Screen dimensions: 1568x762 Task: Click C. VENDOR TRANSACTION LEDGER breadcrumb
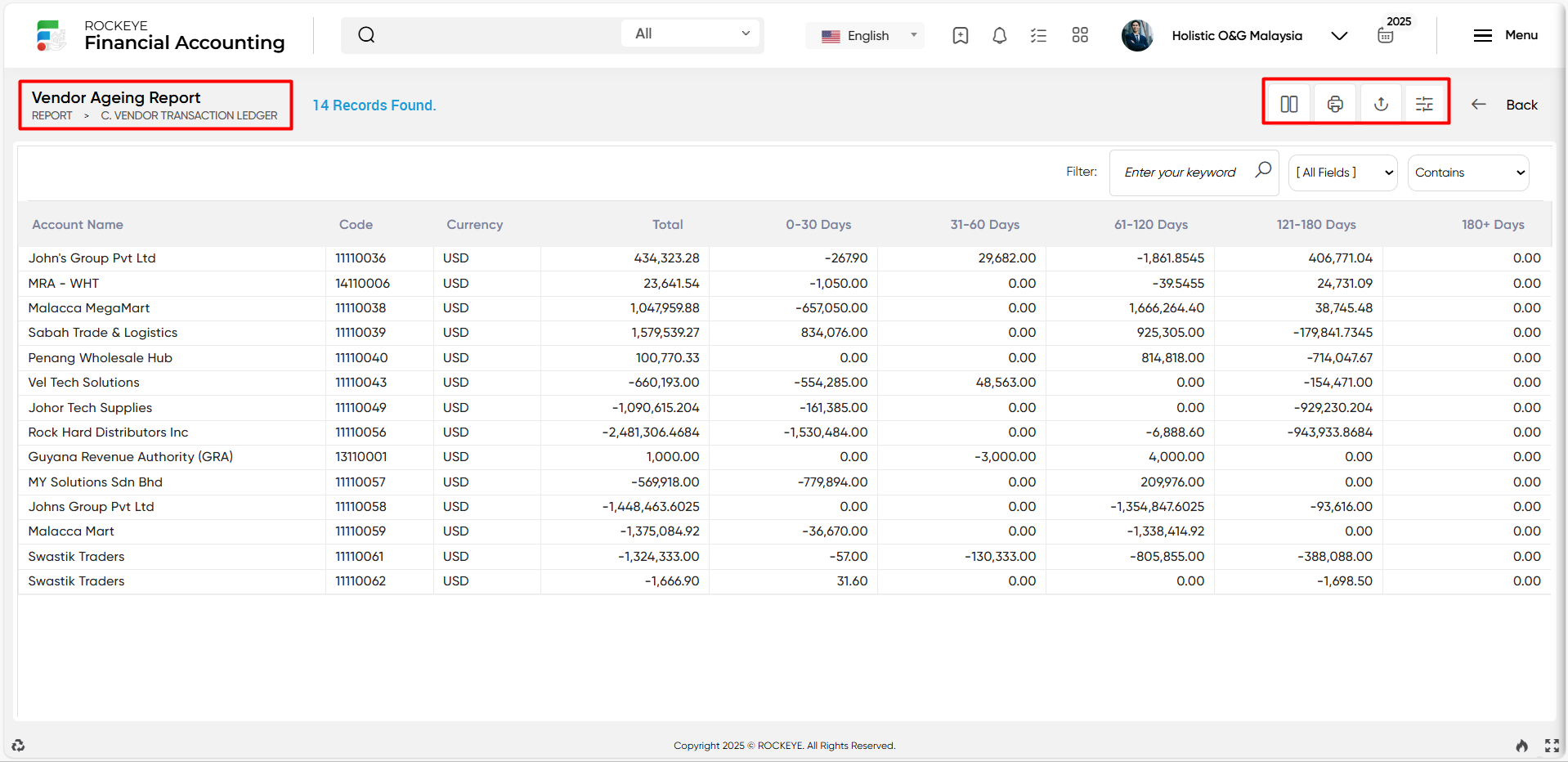[x=189, y=115]
